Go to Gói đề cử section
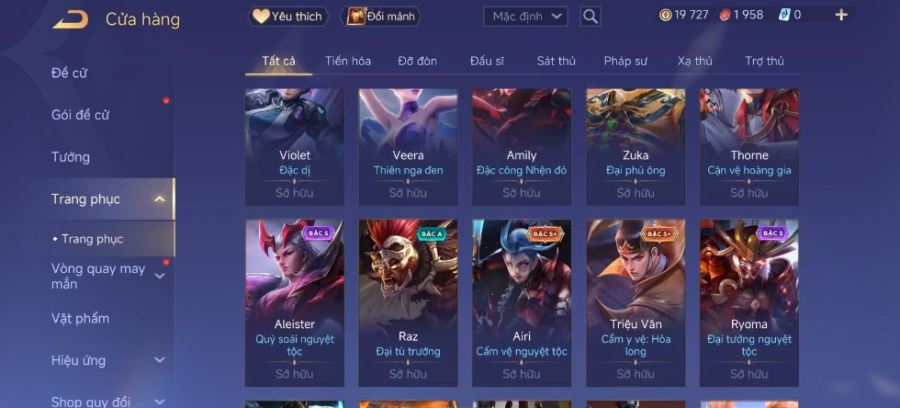This screenshot has width=900, height=408. point(80,115)
